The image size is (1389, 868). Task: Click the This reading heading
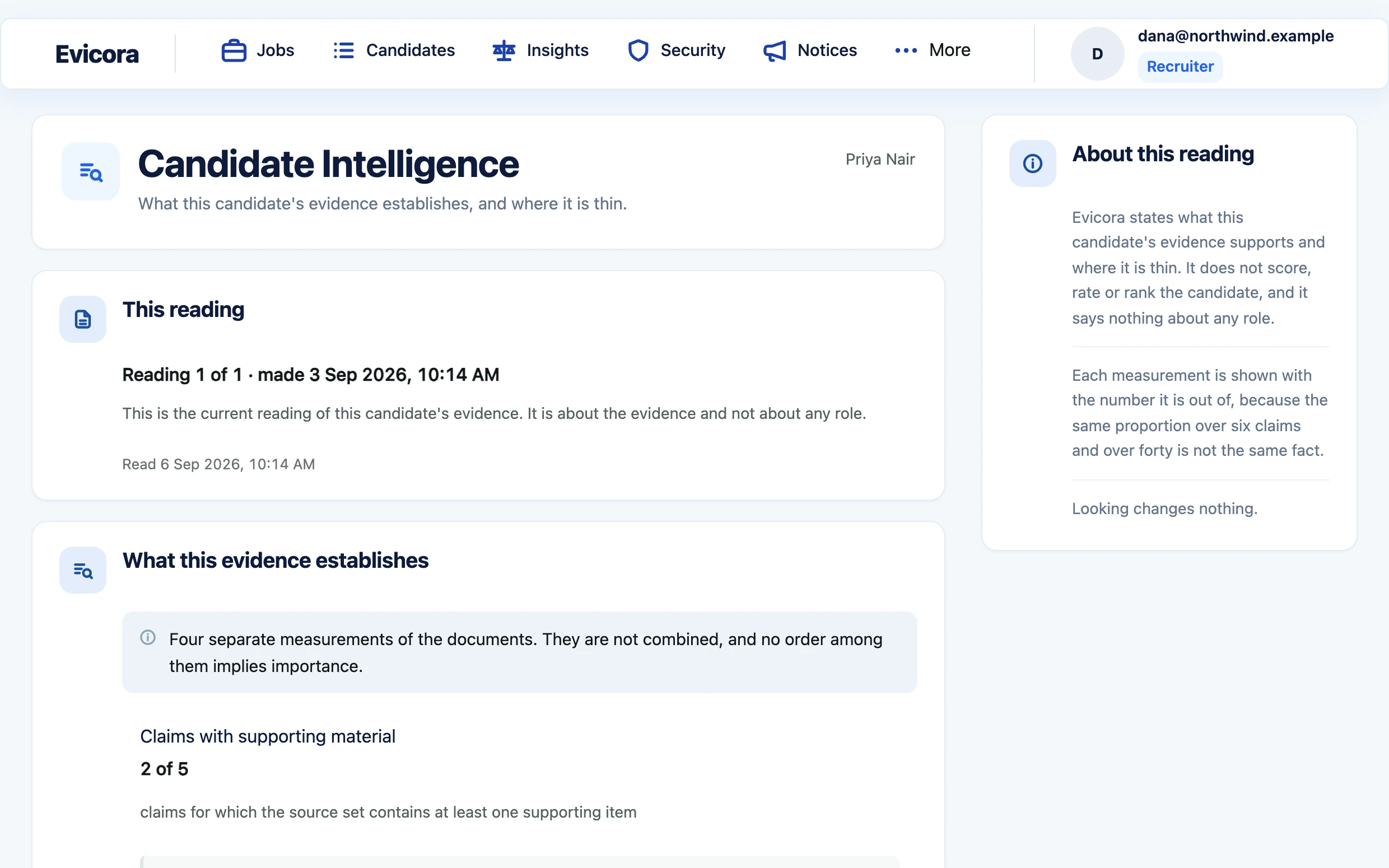183,310
